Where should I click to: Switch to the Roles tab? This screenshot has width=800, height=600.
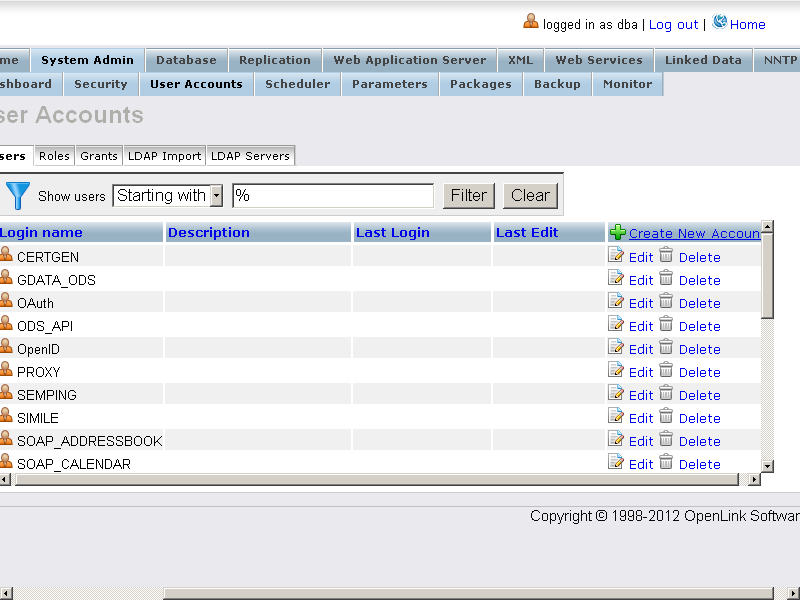click(x=54, y=156)
